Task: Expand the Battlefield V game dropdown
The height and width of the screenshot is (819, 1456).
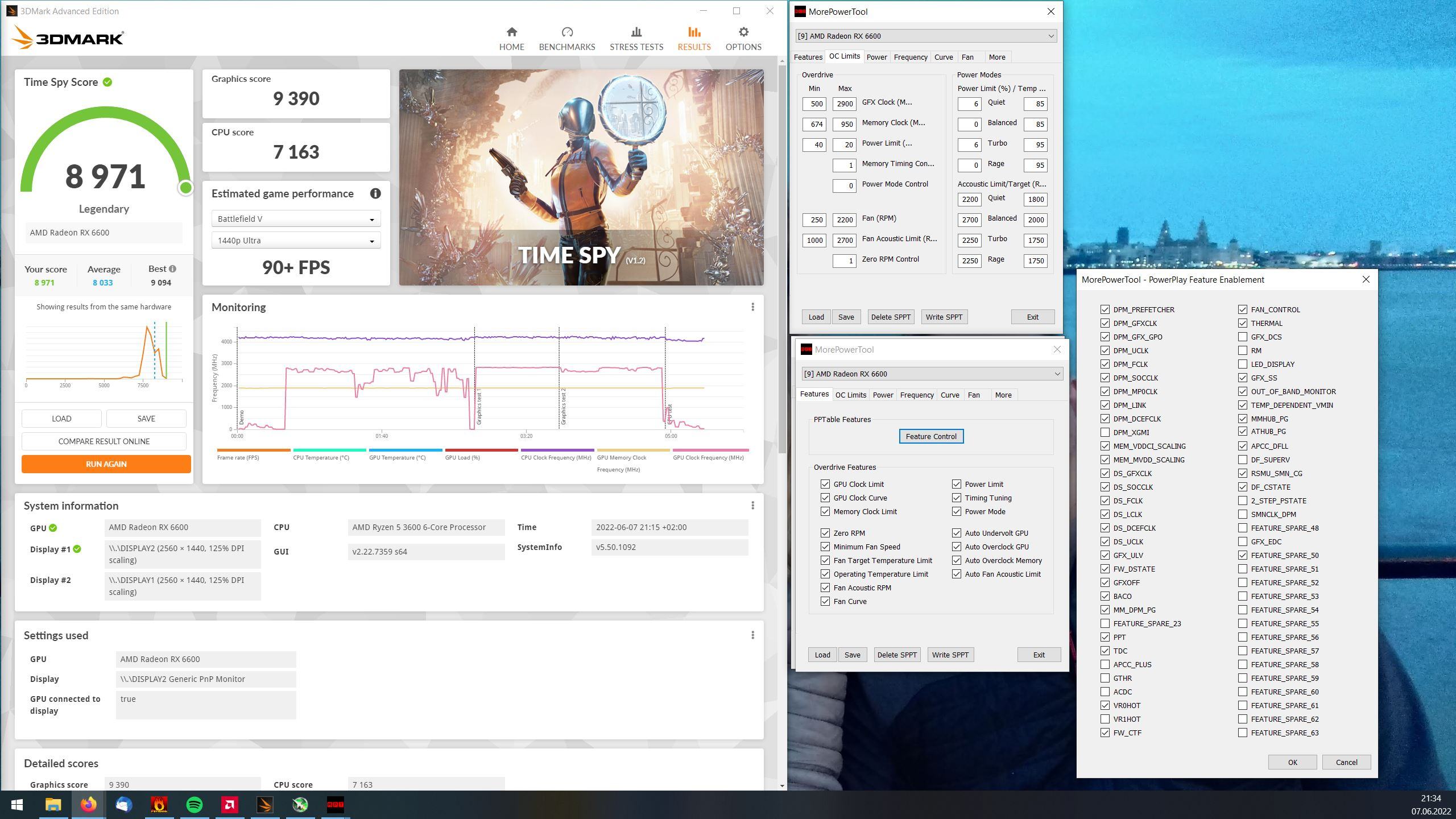Action: (296, 219)
